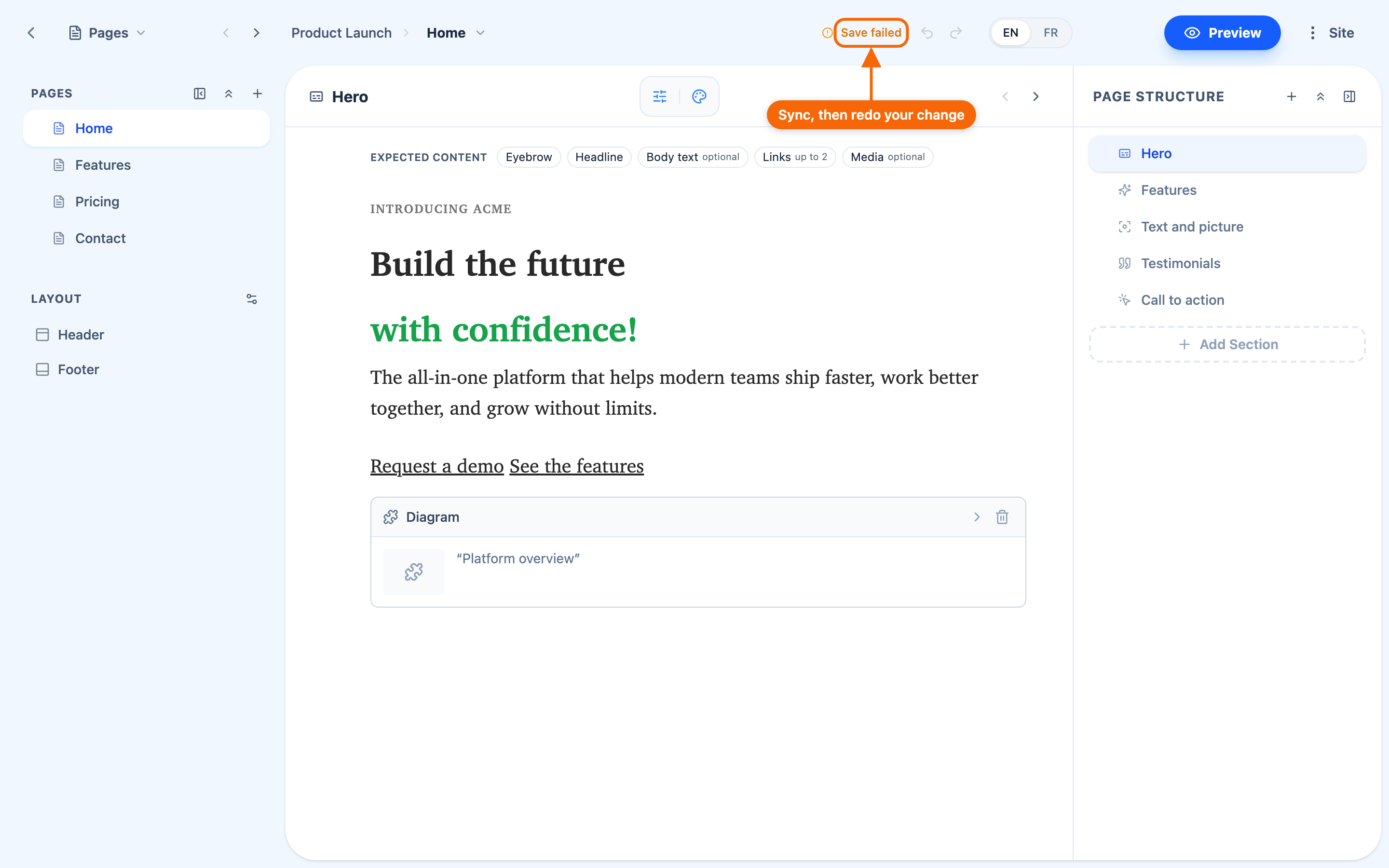Redo the last change

click(955, 33)
